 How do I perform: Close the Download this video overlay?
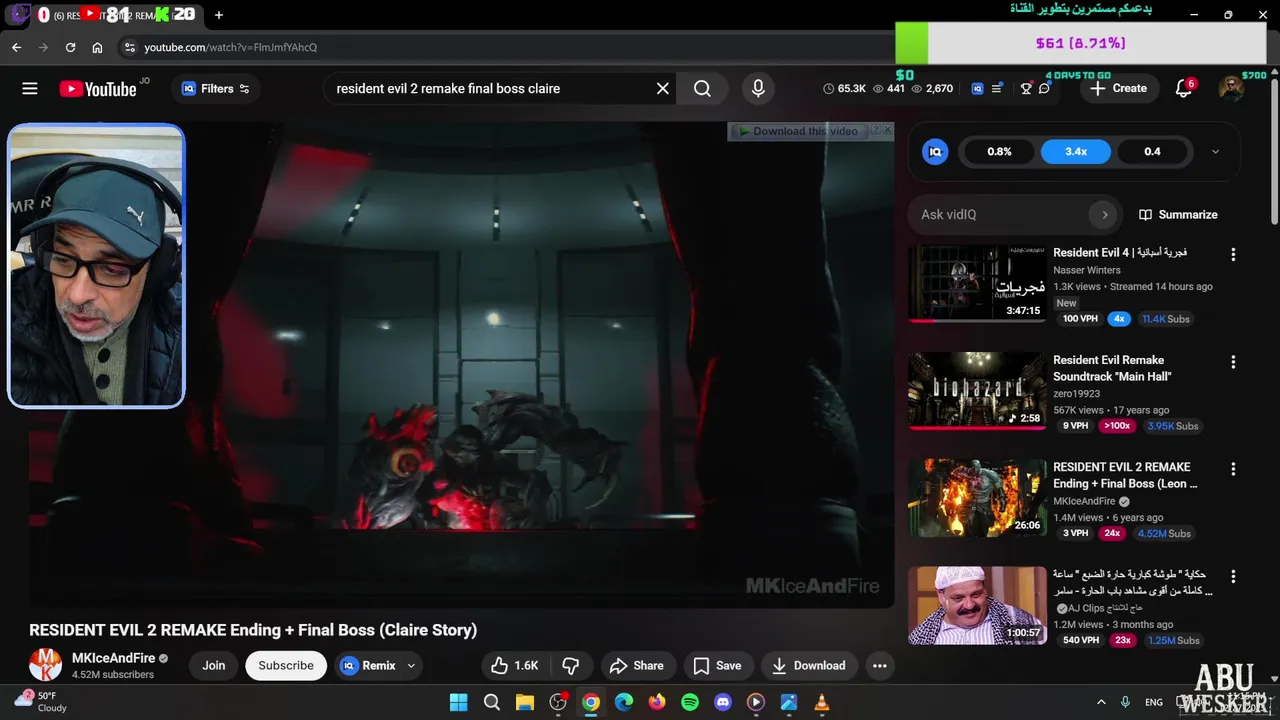click(x=887, y=129)
